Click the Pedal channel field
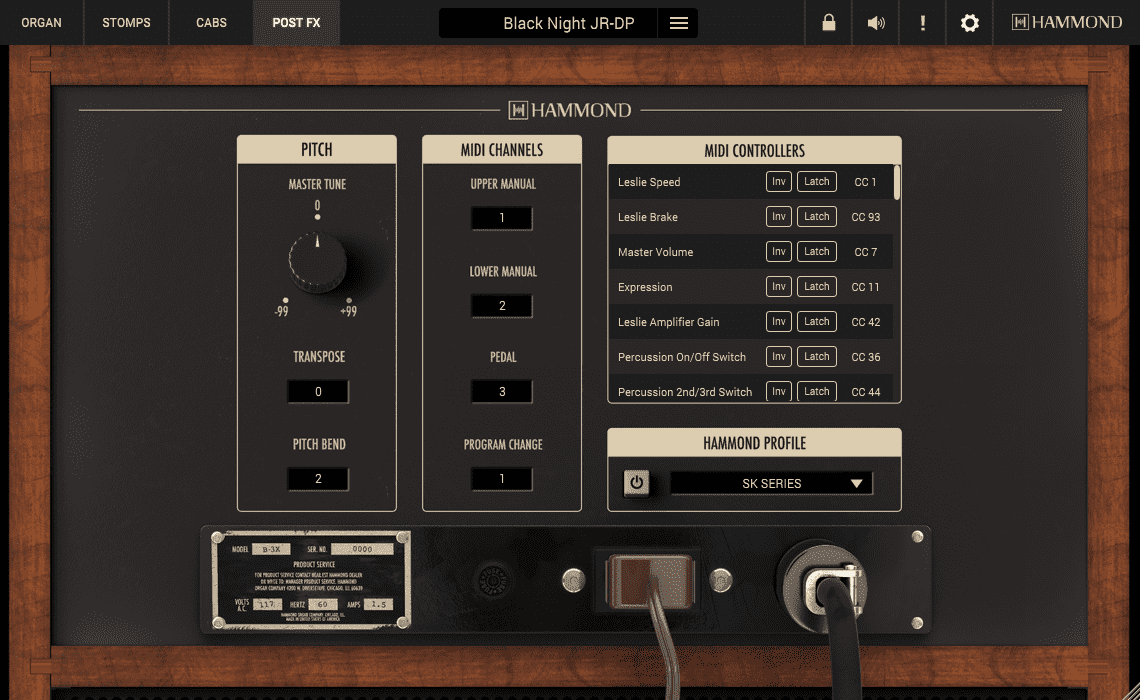The width and height of the screenshot is (1140, 700). 502,392
